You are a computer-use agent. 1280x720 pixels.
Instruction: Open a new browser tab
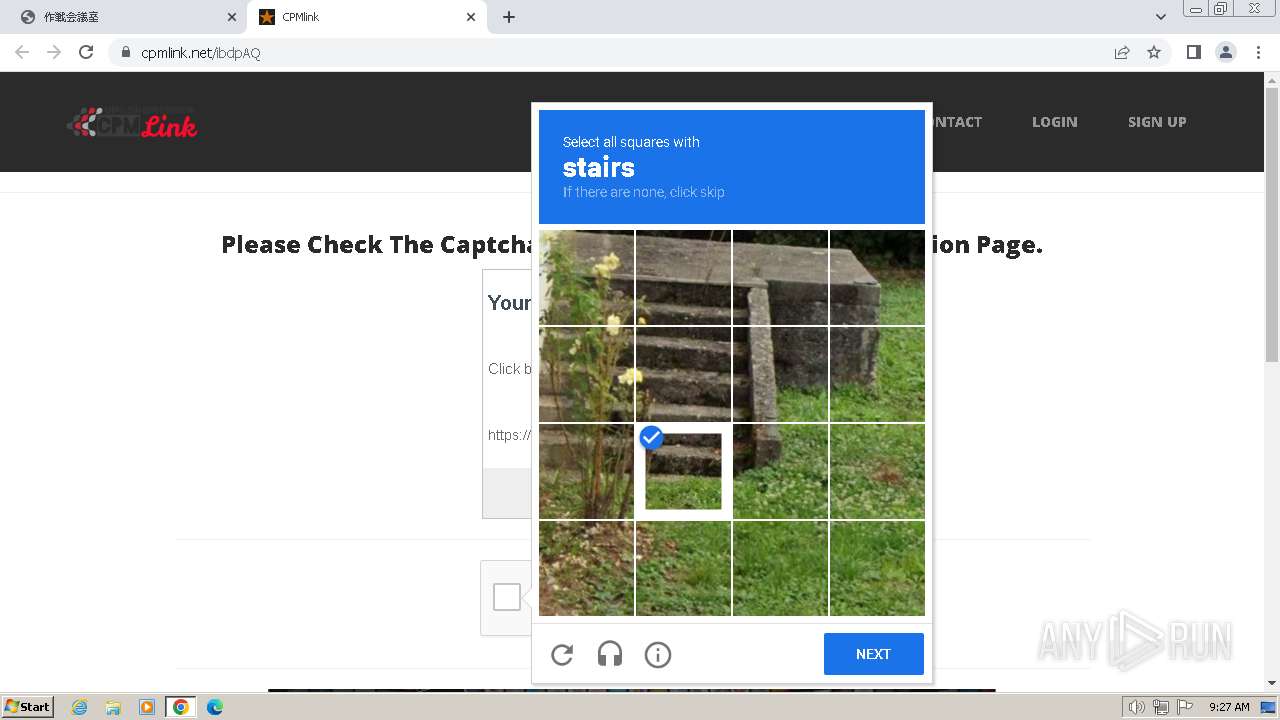point(509,17)
